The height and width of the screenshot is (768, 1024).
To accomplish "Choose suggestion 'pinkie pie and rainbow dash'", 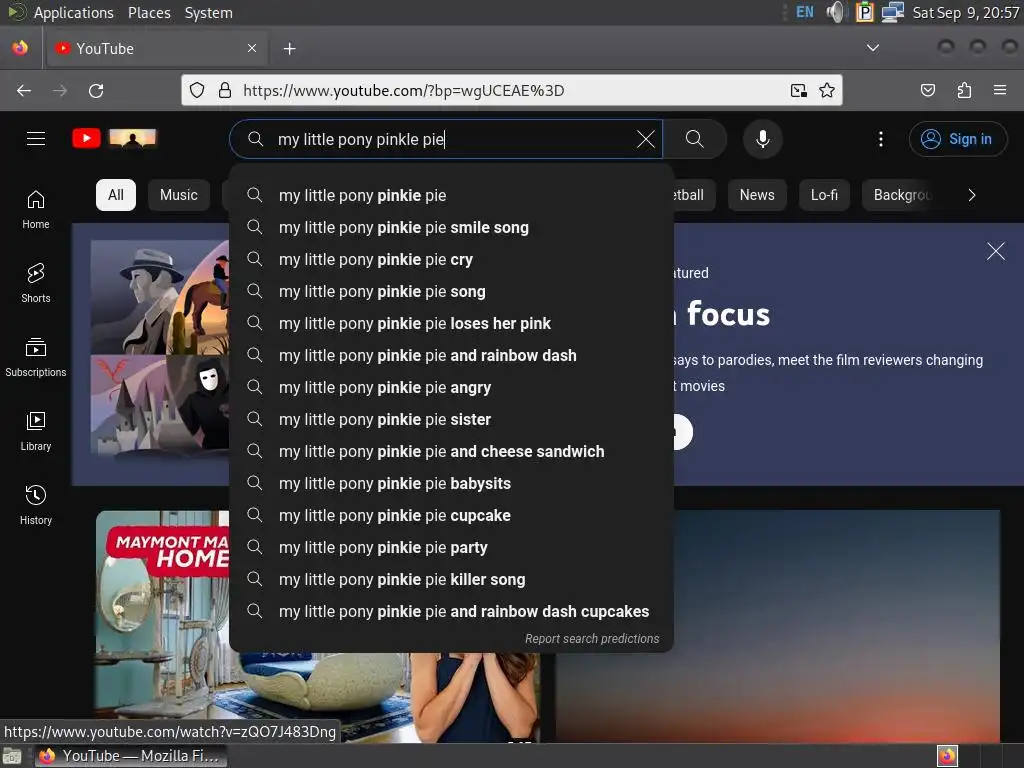I will coord(451,355).
